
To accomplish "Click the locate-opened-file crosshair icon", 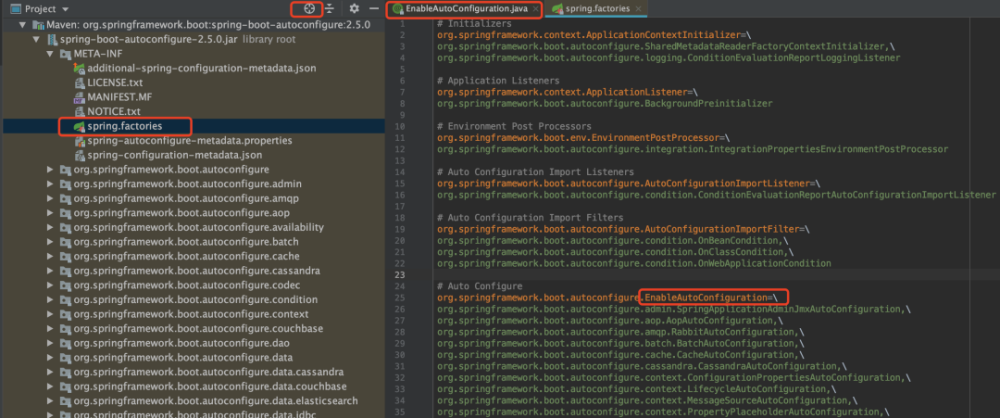I will 309,9.
